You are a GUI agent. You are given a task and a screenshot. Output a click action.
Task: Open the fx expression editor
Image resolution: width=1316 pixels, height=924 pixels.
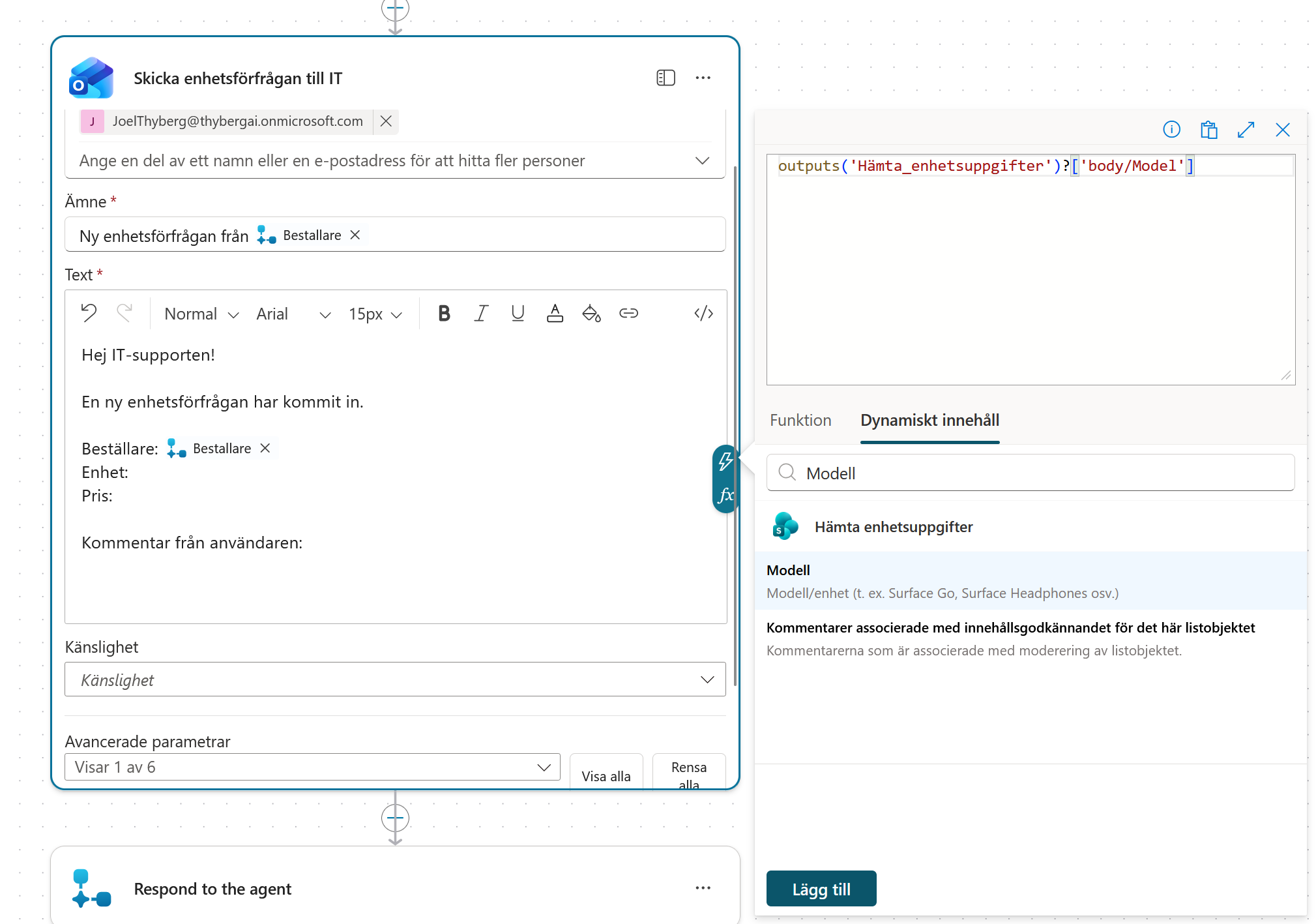pyautogui.click(x=725, y=496)
